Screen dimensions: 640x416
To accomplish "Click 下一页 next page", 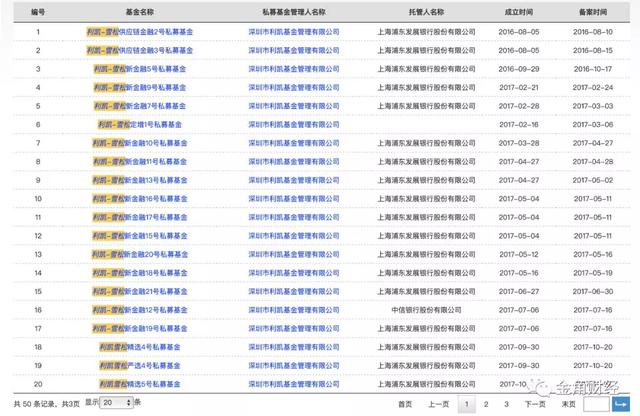I will coord(535,404).
